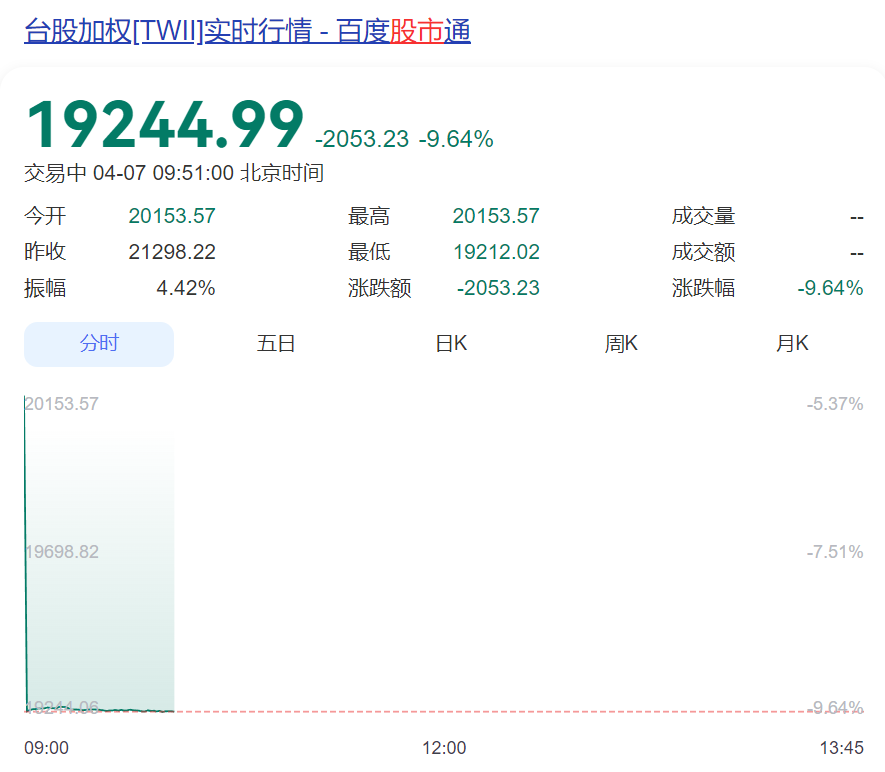Select the 昨收 value 21298.22
The height and width of the screenshot is (772, 885).
point(172,252)
